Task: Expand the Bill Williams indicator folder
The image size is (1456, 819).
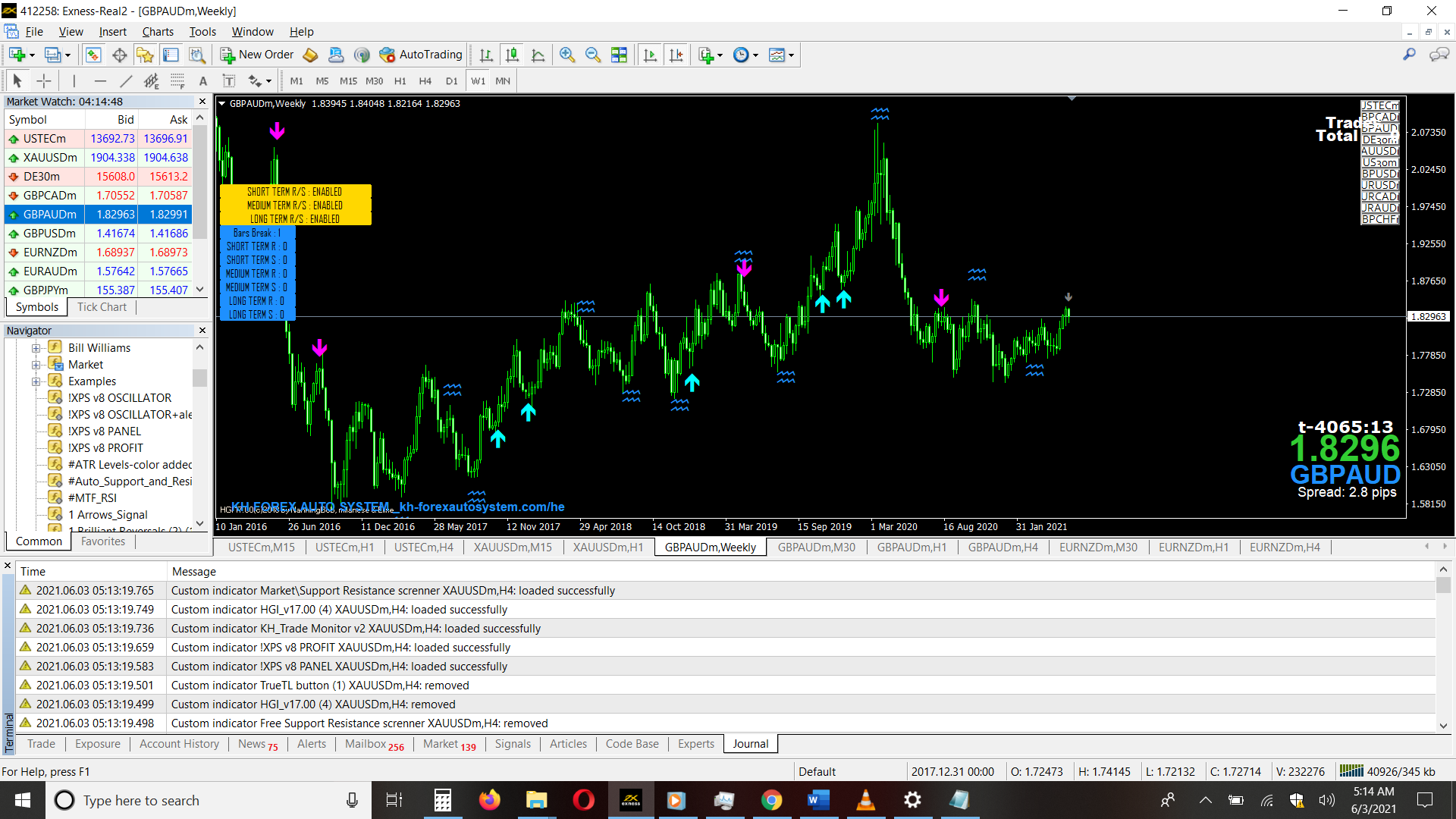Action: click(x=36, y=348)
